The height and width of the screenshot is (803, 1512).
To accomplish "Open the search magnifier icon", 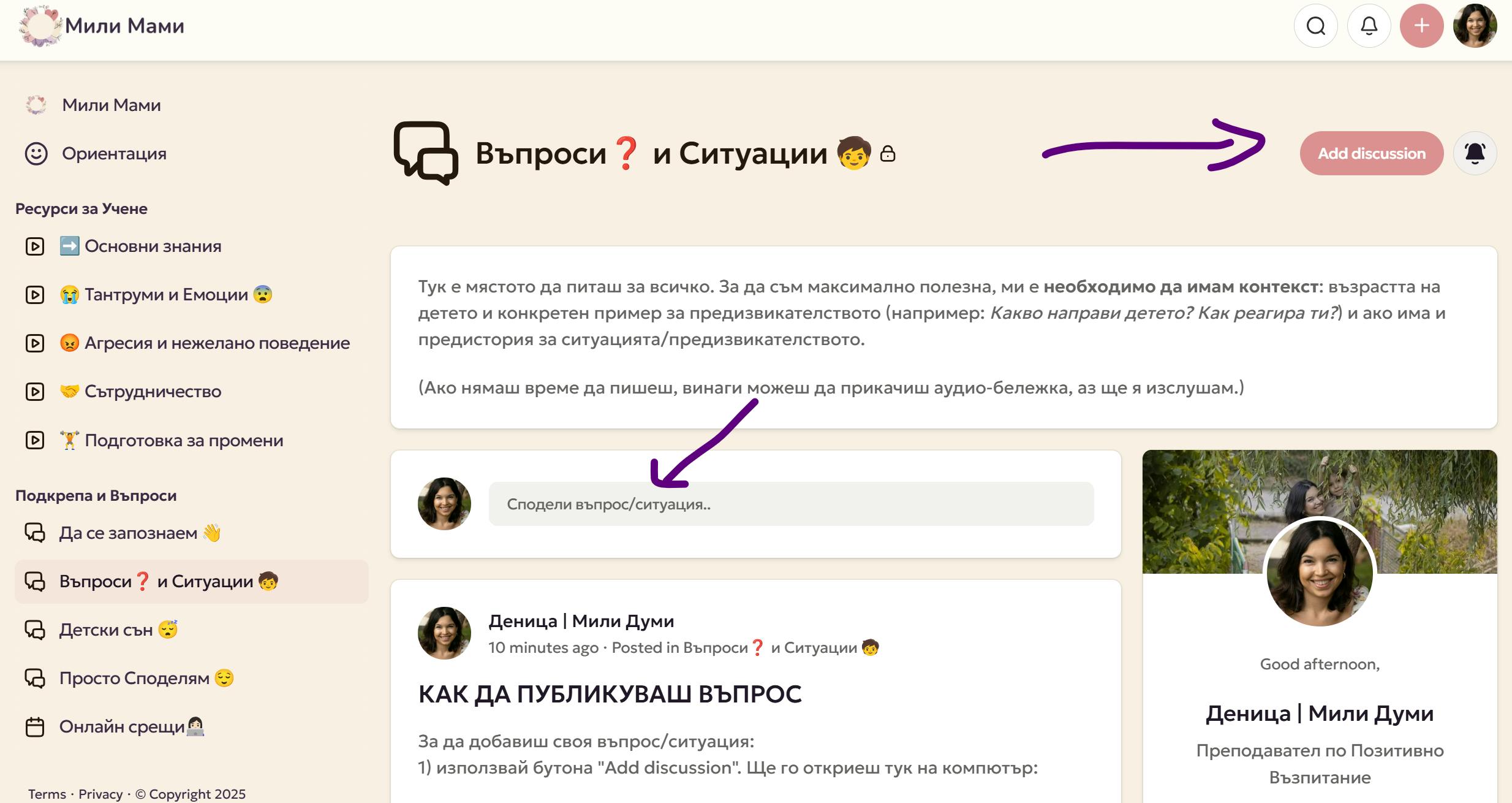I will (x=1315, y=26).
